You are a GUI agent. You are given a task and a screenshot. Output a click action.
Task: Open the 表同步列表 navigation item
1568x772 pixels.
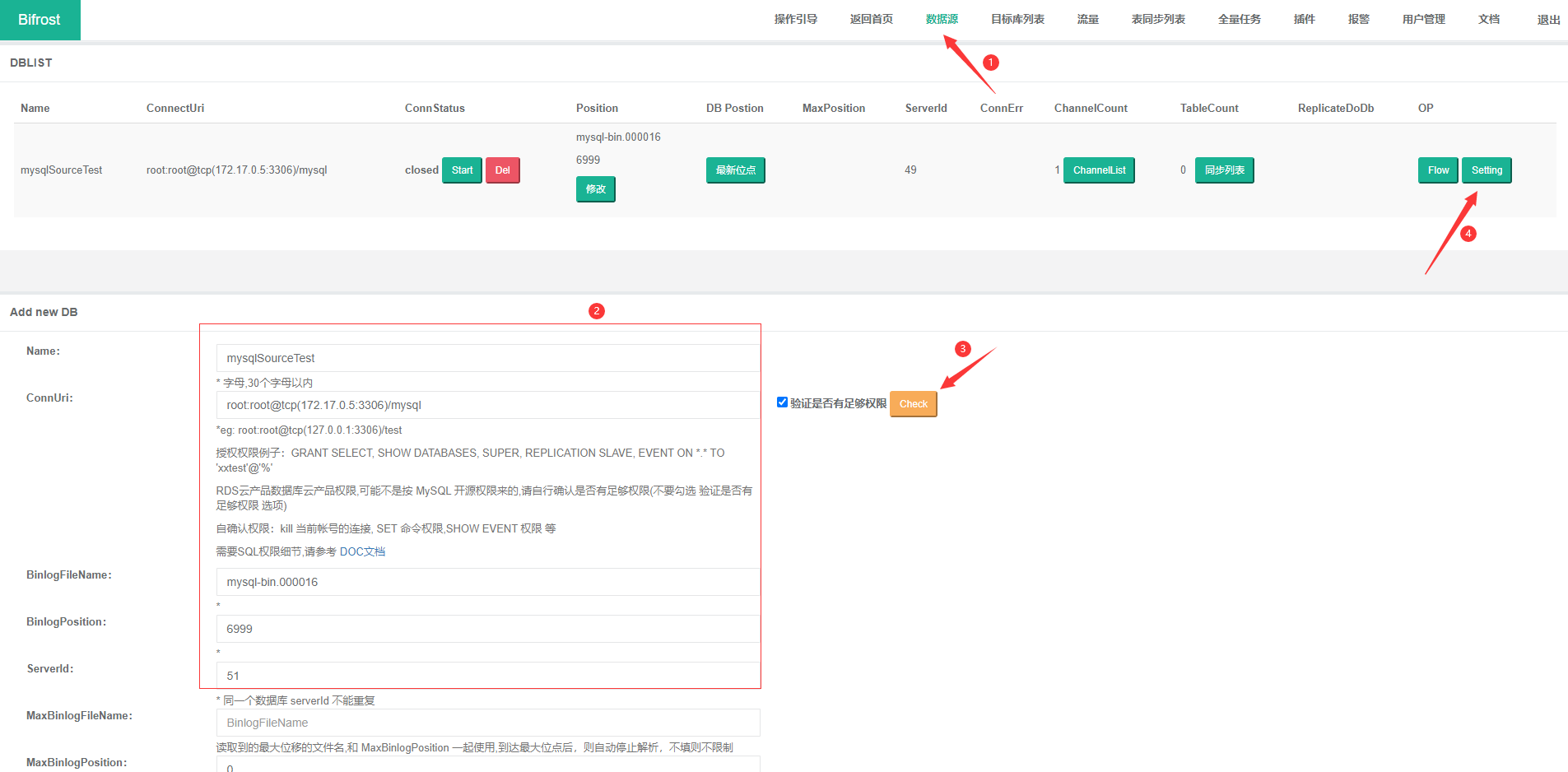click(1158, 19)
